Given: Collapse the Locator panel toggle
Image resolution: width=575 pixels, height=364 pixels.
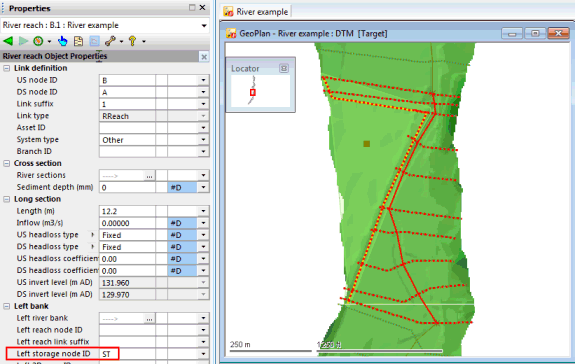Looking at the screenshot, I should click(284, 68).
